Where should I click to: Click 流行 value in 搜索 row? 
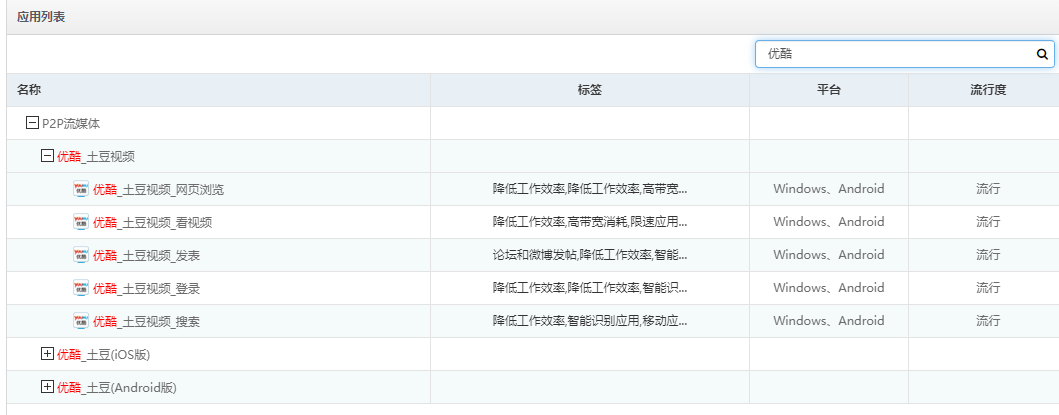988,321
